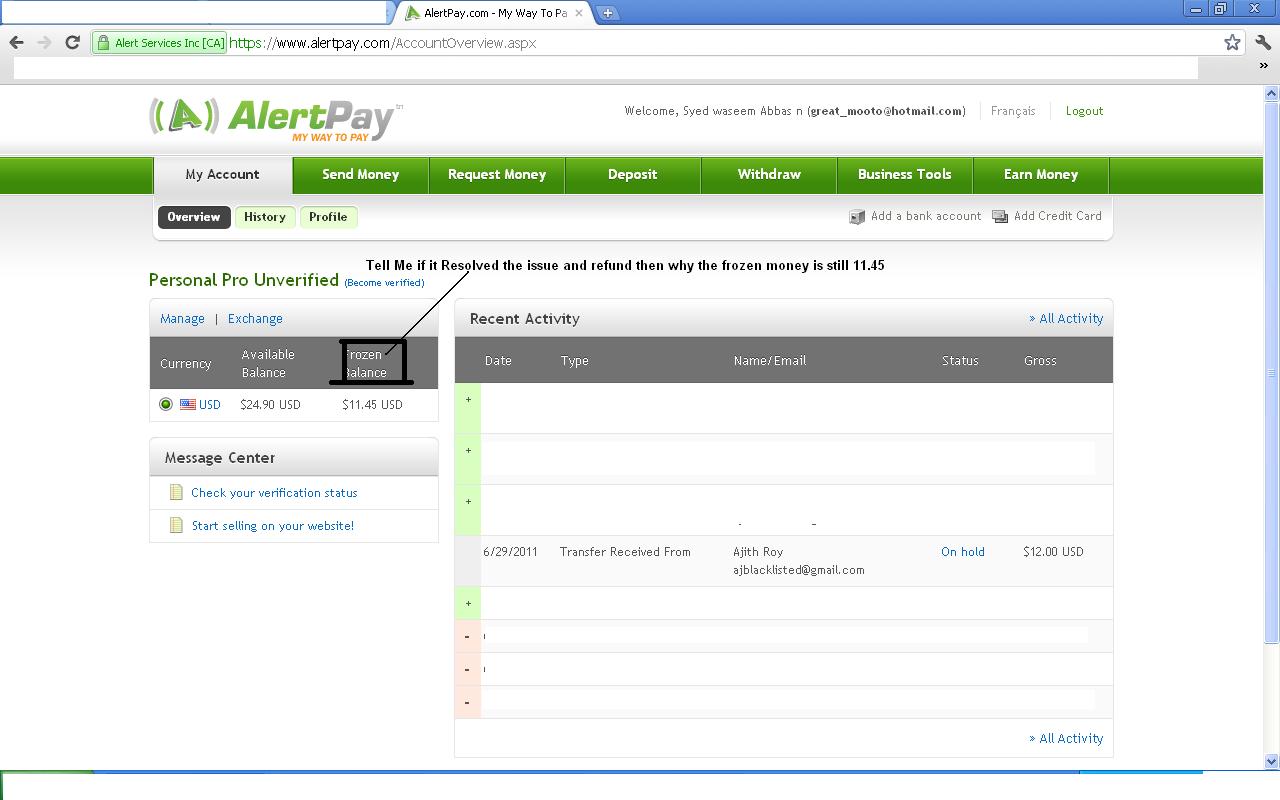This screenshot has width=1280, height=800.
Task: Open the Send Money tab
Action: coord(360,174)
